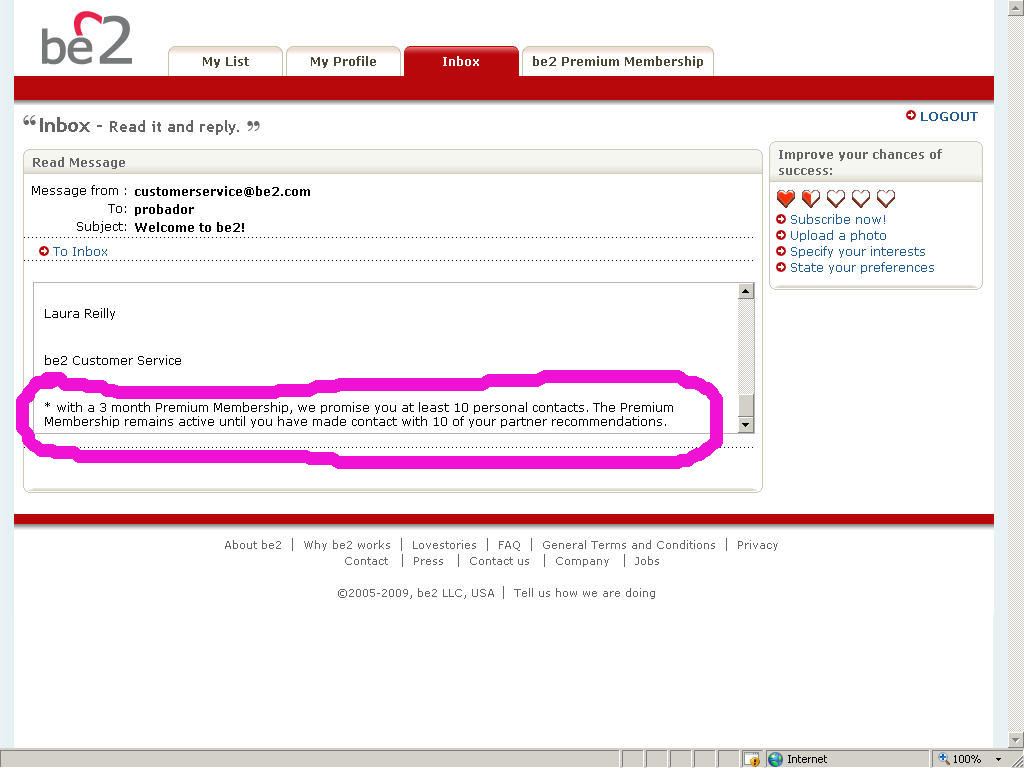Click Tell us how we are doing
This screenshot has width=1024, height=768.
coord(584,593)
